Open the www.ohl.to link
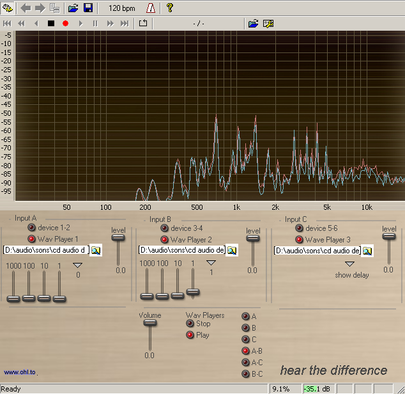405x394 pixels. pyautogui.click(x=20, y=372)
